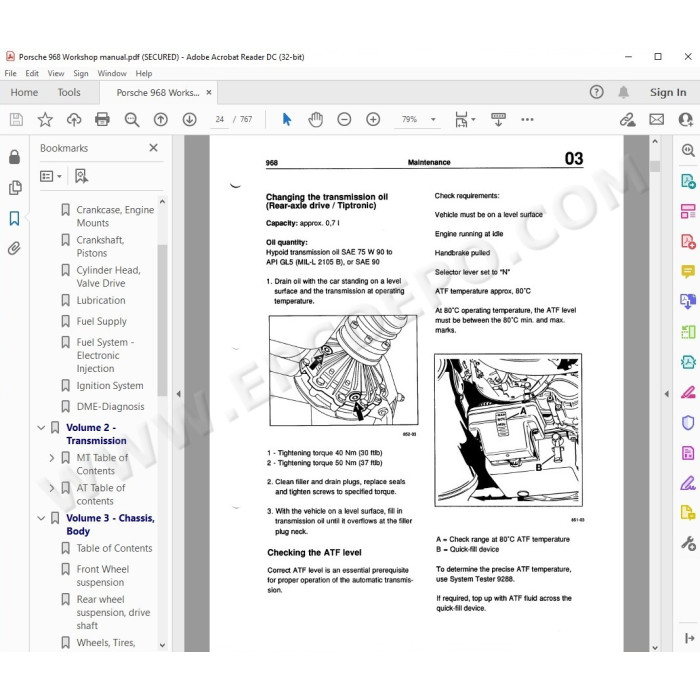Open Ignition System bookmark
The width and height of the screenshot is (700, 700).
point(110,386)
